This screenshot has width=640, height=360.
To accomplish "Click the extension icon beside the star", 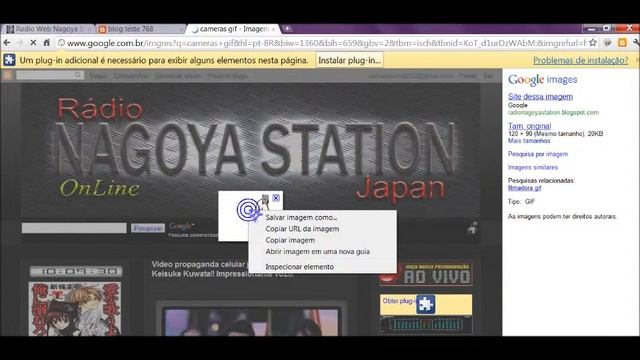I will (x=607, y=42).
